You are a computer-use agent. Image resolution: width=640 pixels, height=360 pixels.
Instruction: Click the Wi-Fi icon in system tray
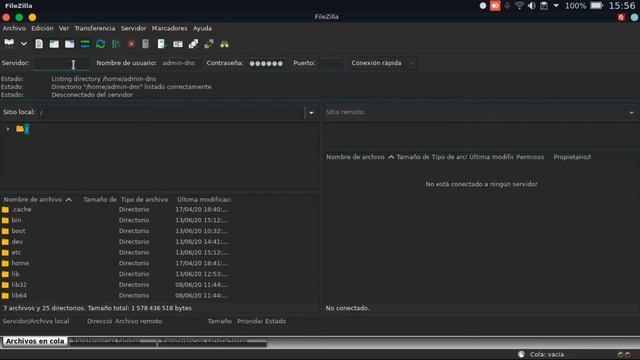pyautogui.click(x=519, y=6)
